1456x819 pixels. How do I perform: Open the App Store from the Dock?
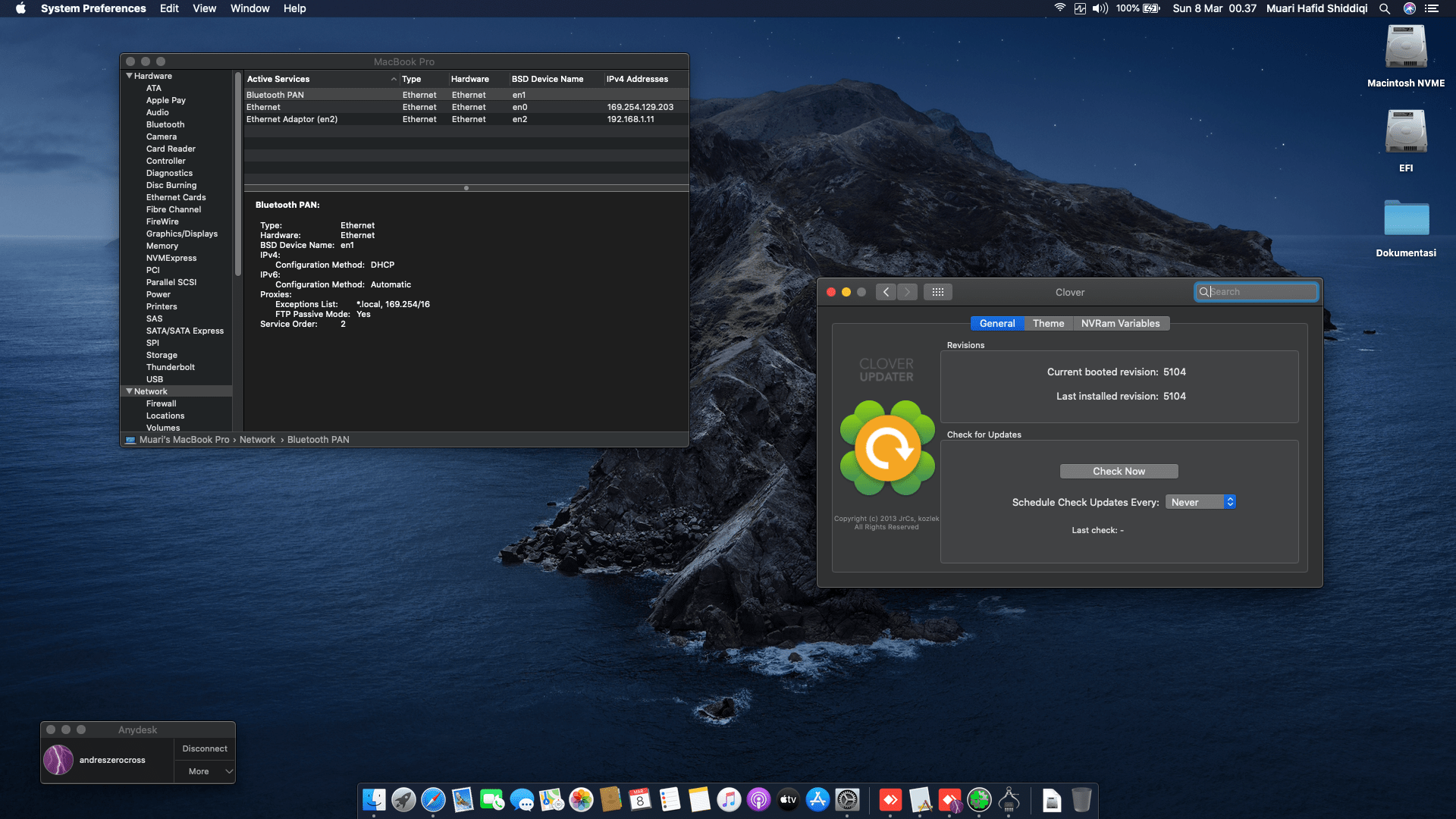pos(817,800)
